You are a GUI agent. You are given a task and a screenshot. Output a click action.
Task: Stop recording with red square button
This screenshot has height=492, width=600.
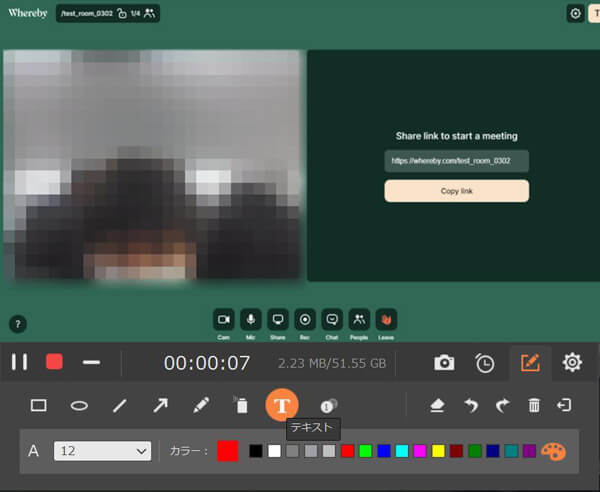pos(54,362)
